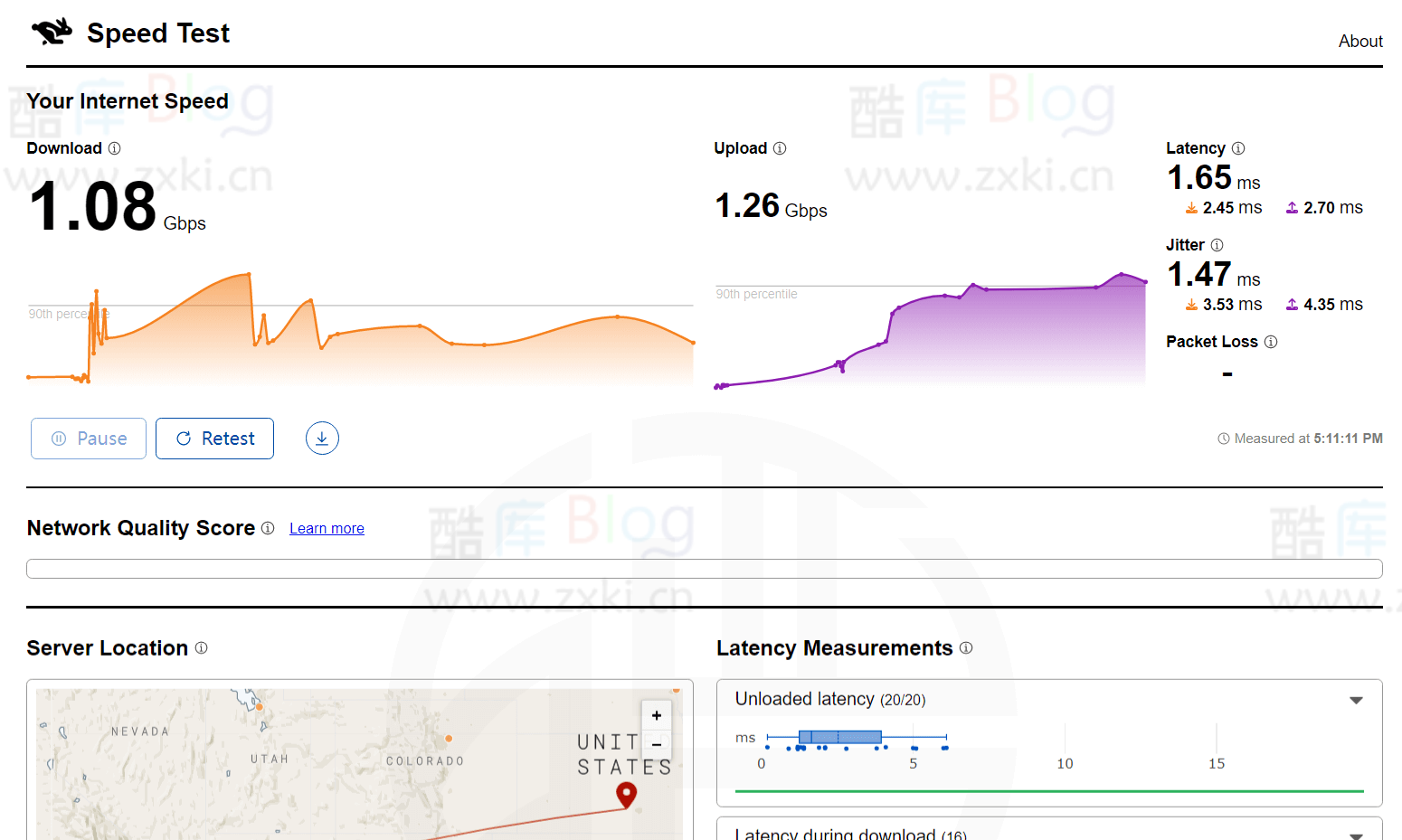Open the About page
The height and width of the screenshot is (840, 1402).
1360,41
